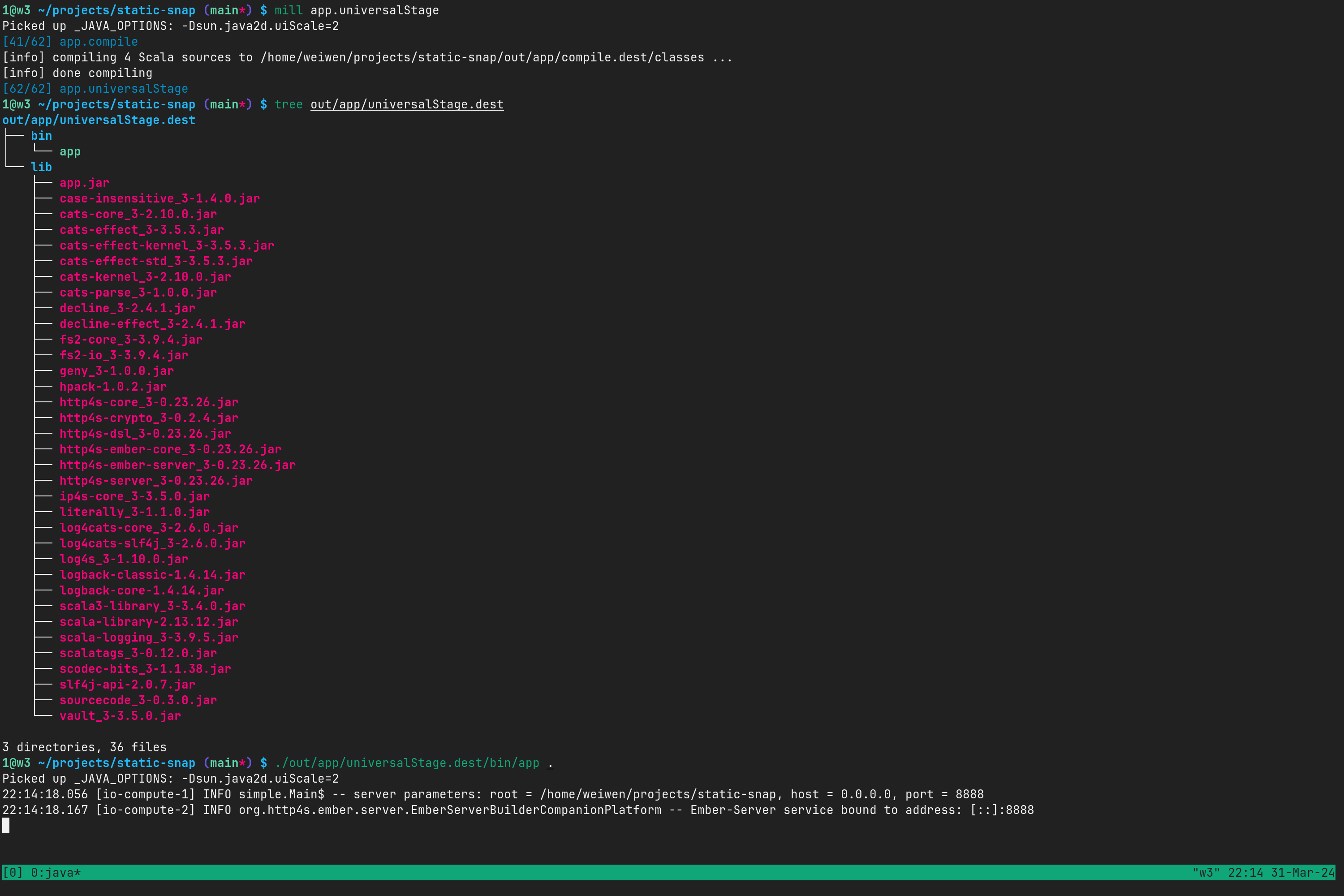Select decline_3-2.4.1.jar
The width and height of the screenshot is (1344, 896).
pyautogui.click(x=127, y=309)
